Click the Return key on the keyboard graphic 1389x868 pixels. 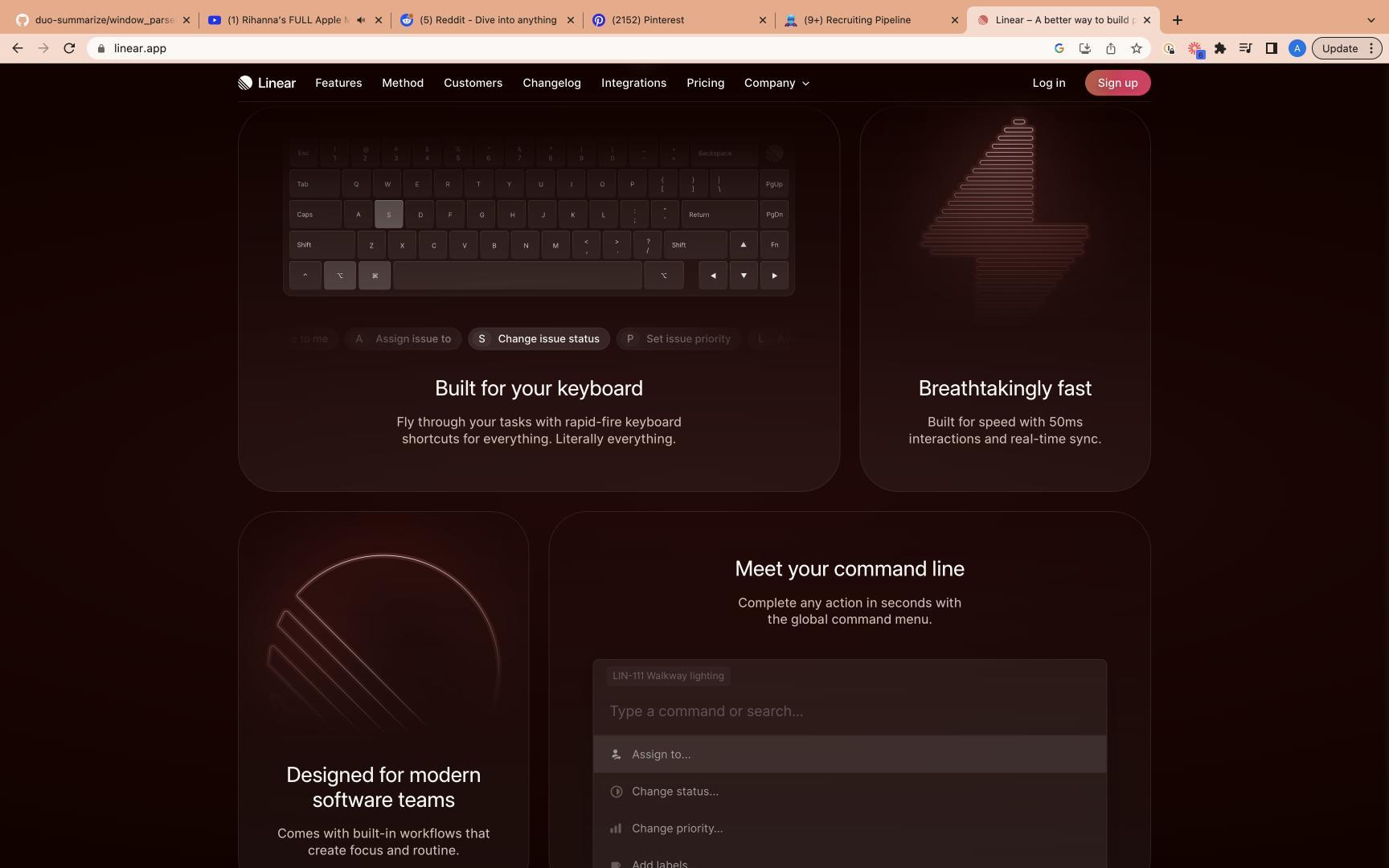[x=719, y=215]
